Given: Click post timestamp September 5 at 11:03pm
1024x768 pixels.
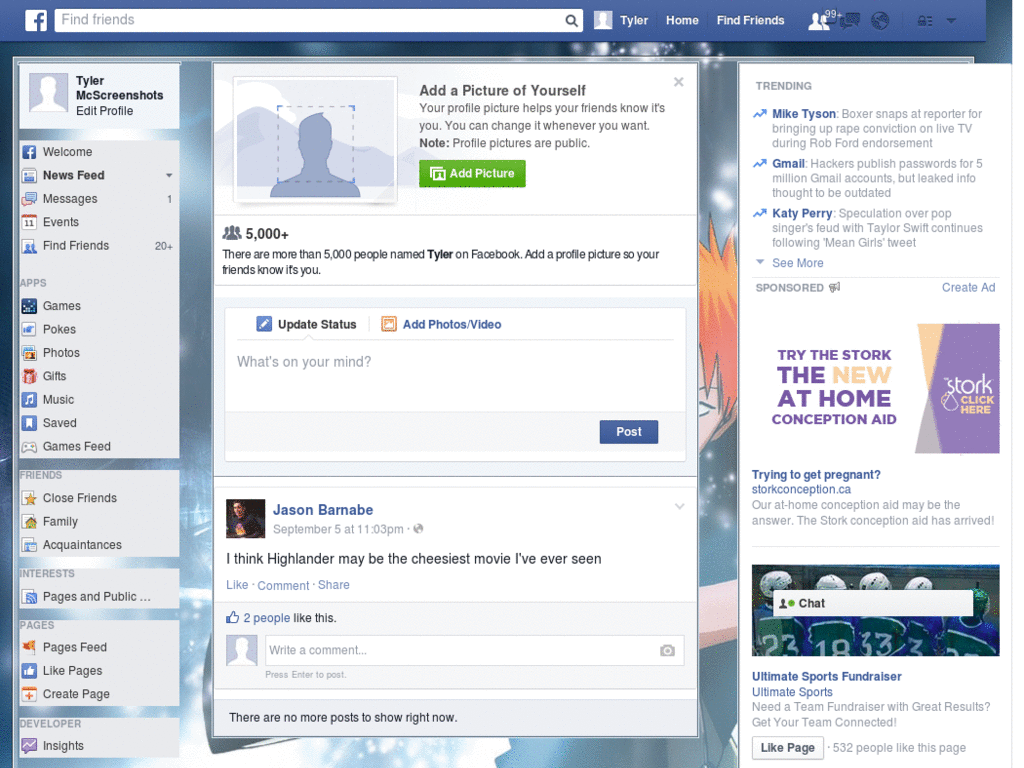Looking at the screenshot, I should tap(338, 530).
